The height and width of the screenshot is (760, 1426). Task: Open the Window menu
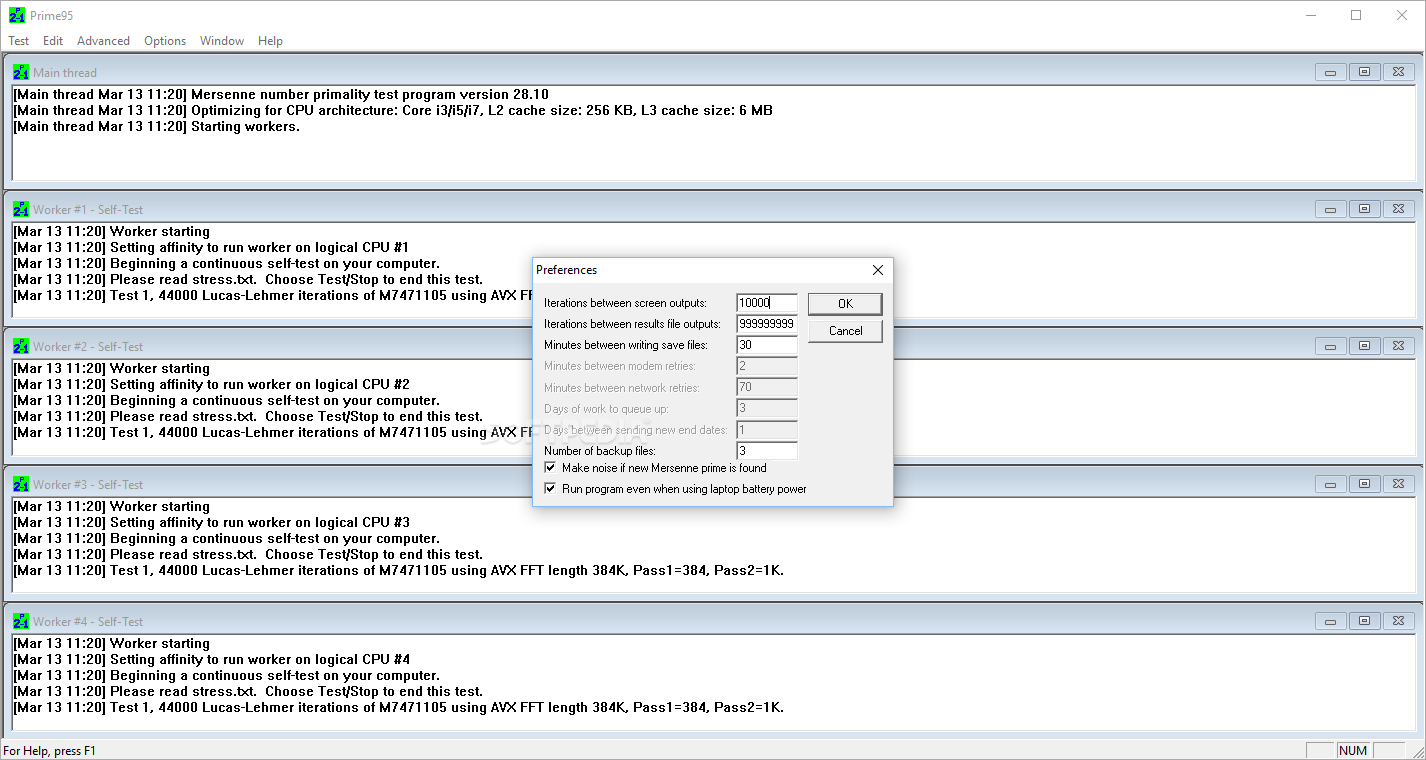222,41
